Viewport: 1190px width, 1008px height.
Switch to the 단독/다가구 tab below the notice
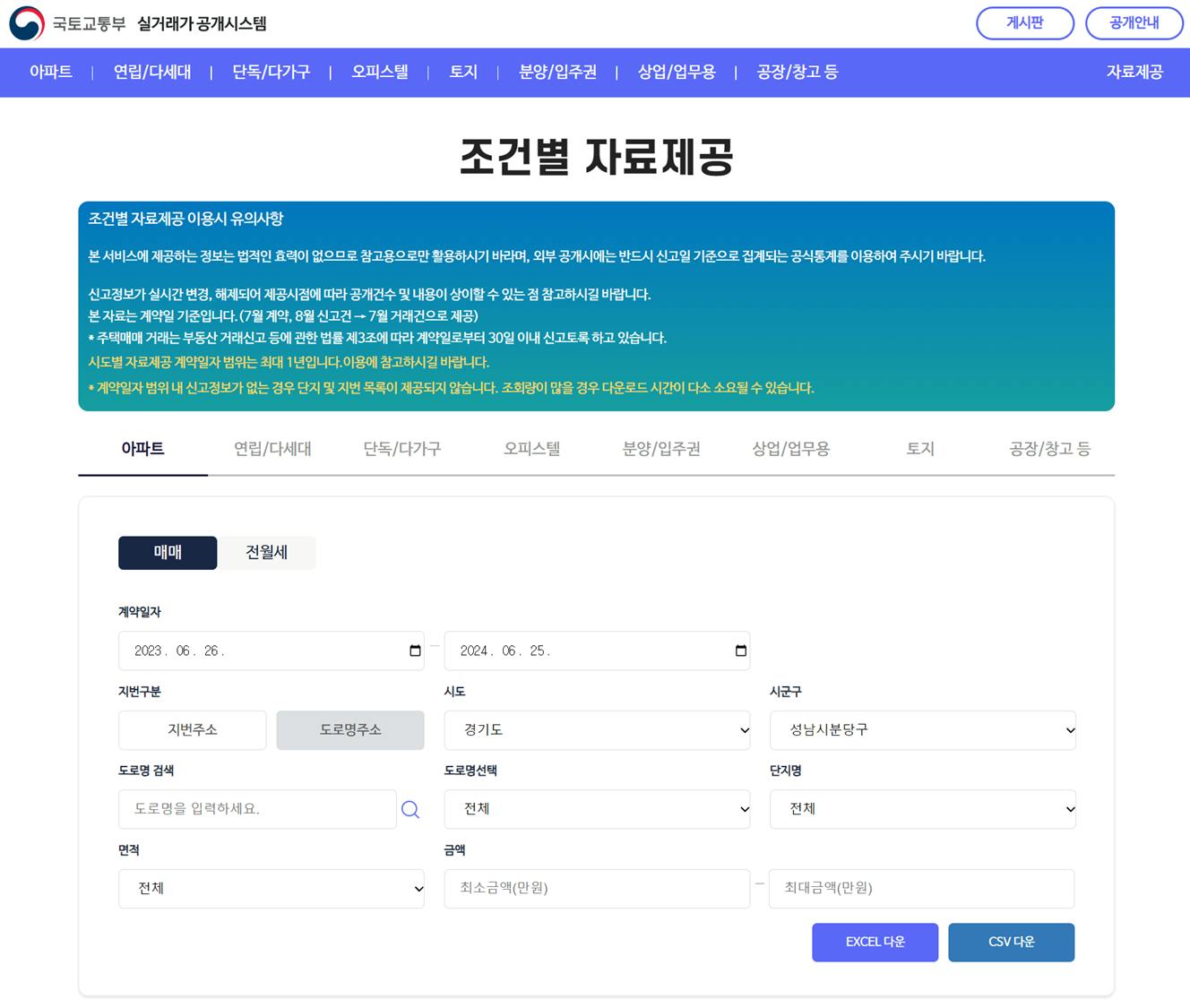point(402,449)
